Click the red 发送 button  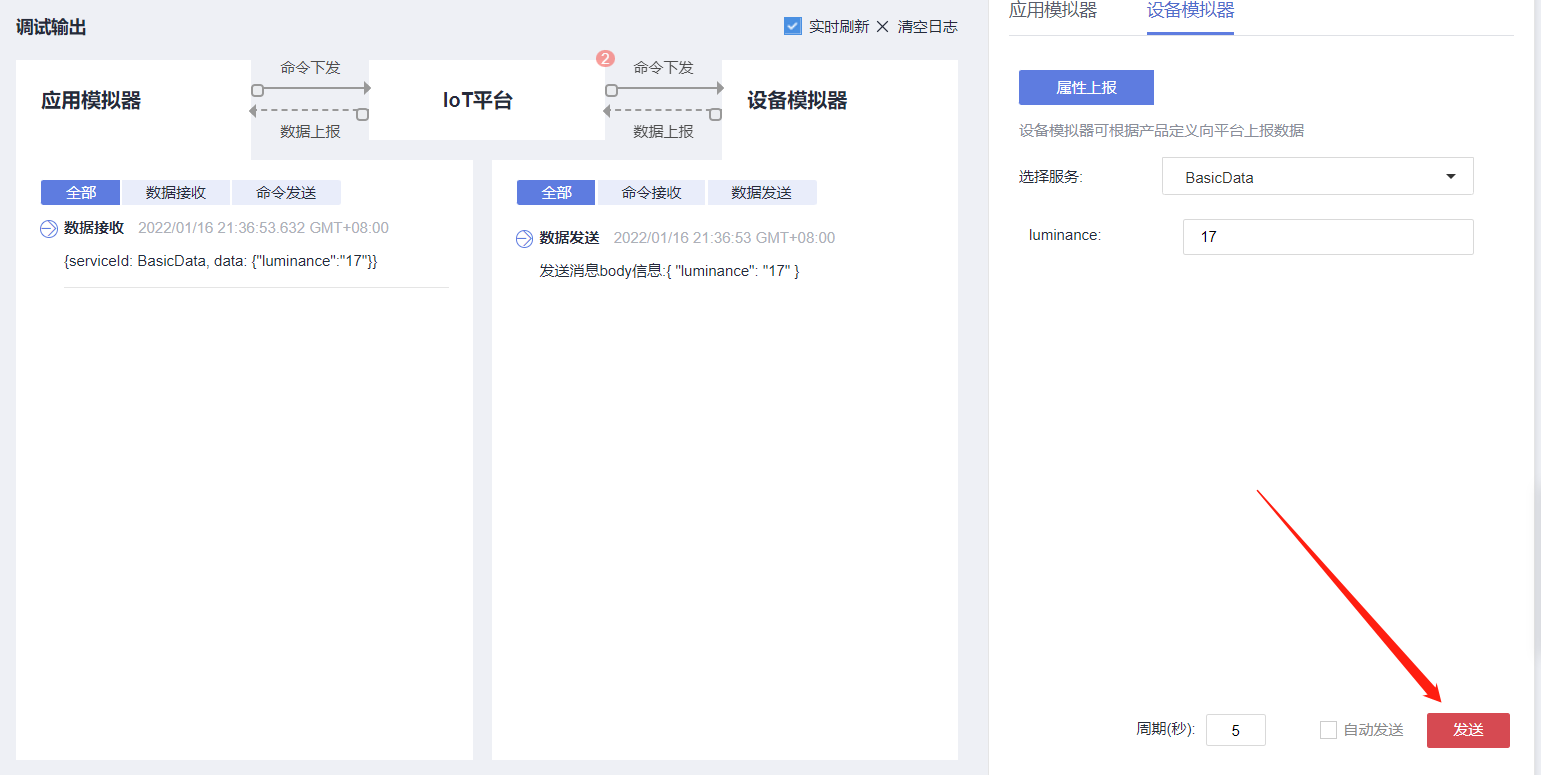click(x=1468, y=730)
